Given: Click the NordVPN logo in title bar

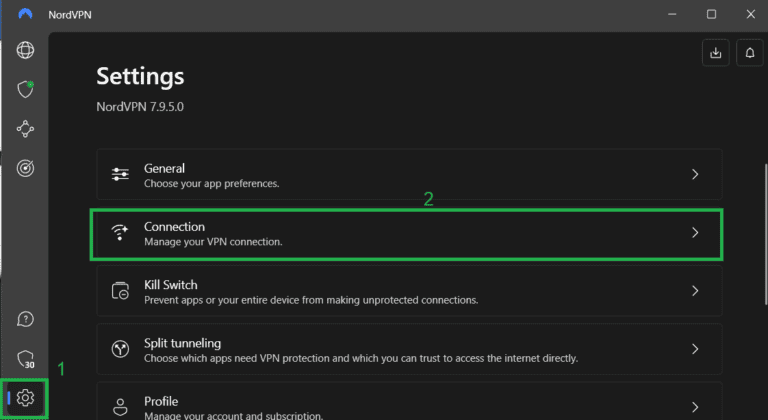Looking at the screenshot, I should click(x=25, y=14).
